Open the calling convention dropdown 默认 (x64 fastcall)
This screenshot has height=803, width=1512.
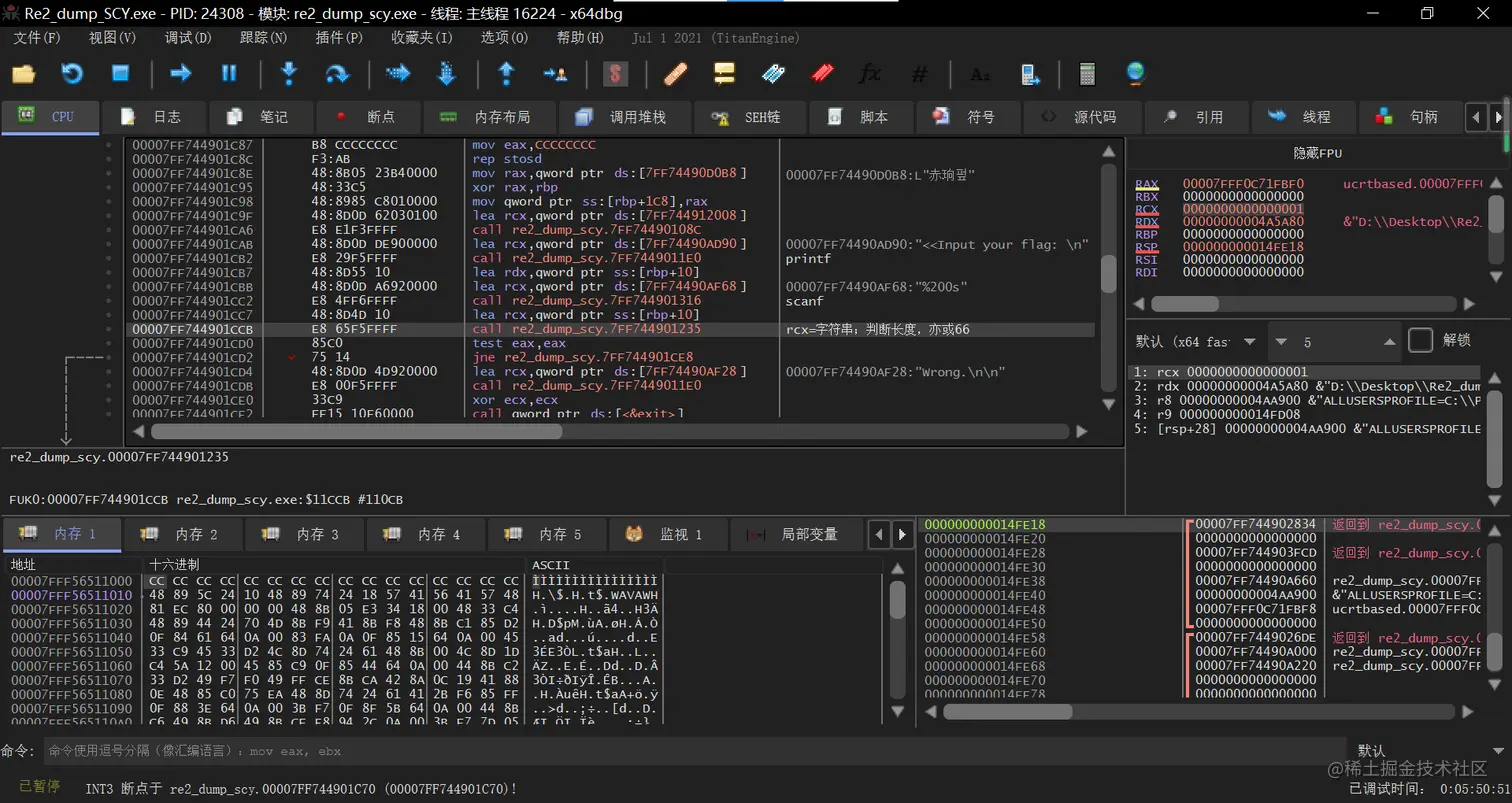[1195, 342]
